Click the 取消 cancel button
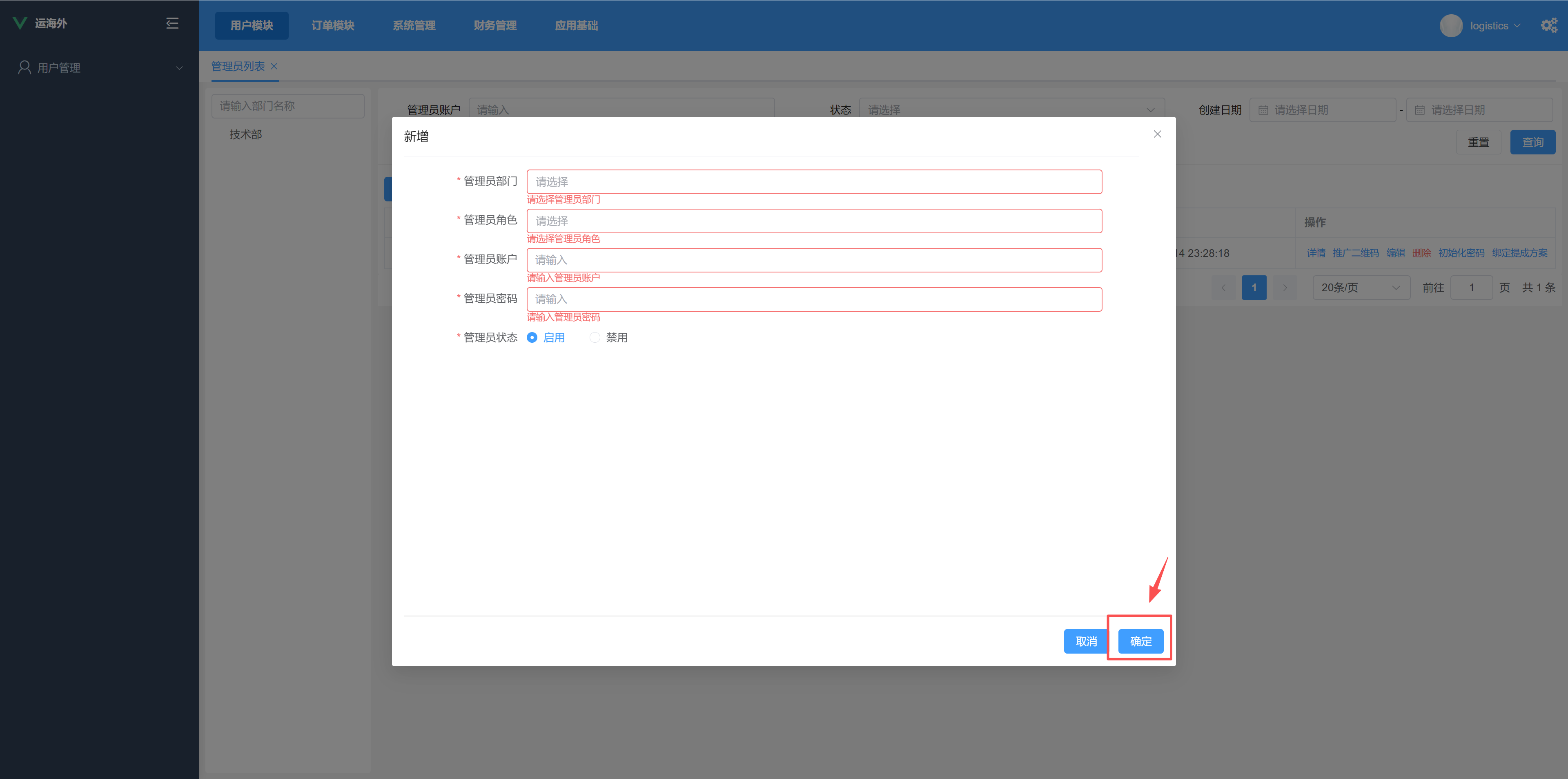This screenshot has width=1568, height=779. [1086, 641]
